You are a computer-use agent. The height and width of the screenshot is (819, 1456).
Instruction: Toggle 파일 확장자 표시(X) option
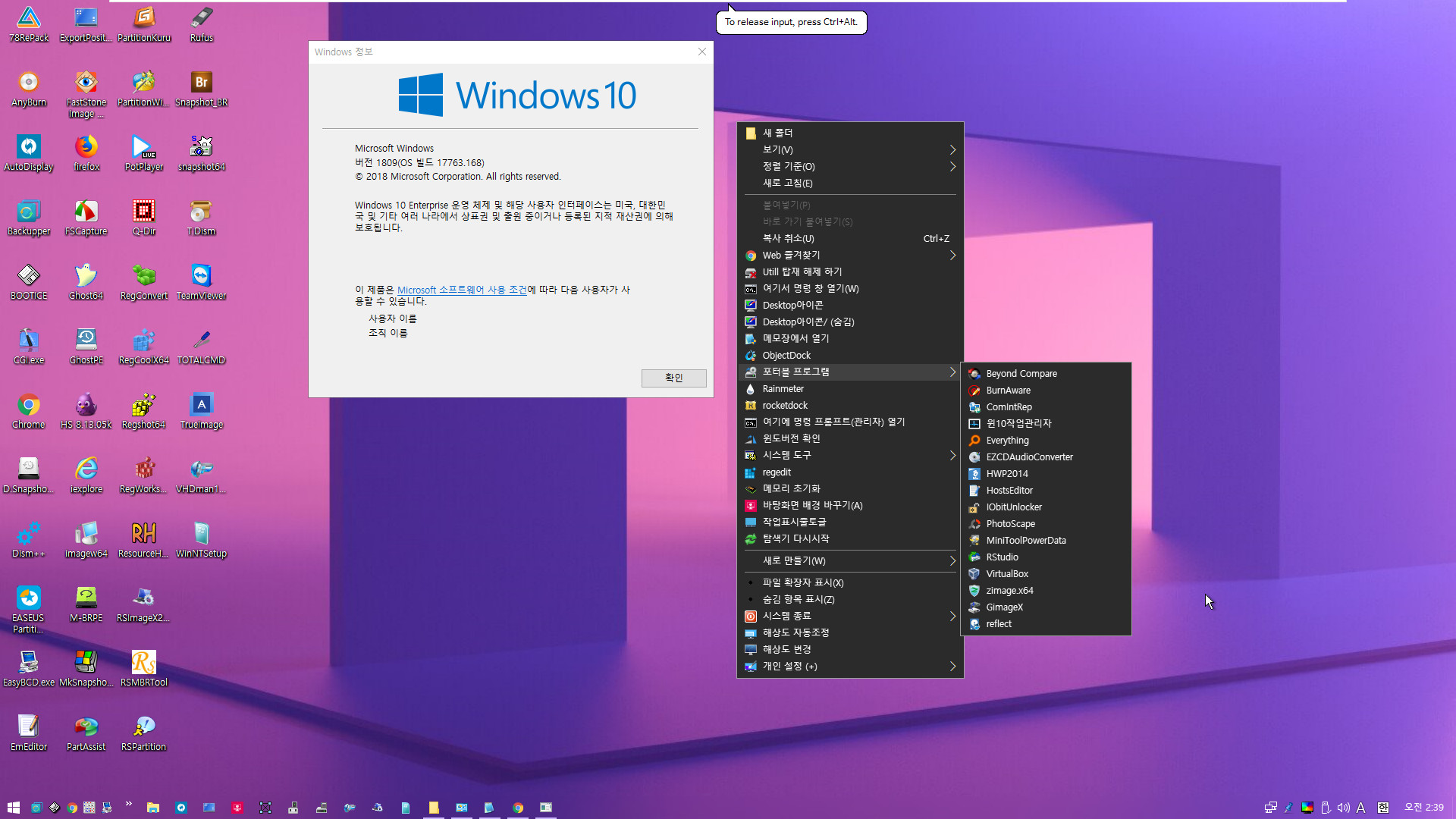pos(850,582)
